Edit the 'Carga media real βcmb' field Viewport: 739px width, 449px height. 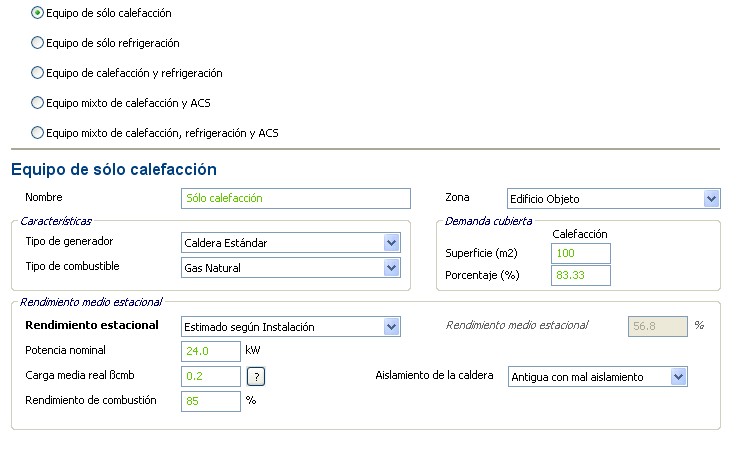pos(211,376)
